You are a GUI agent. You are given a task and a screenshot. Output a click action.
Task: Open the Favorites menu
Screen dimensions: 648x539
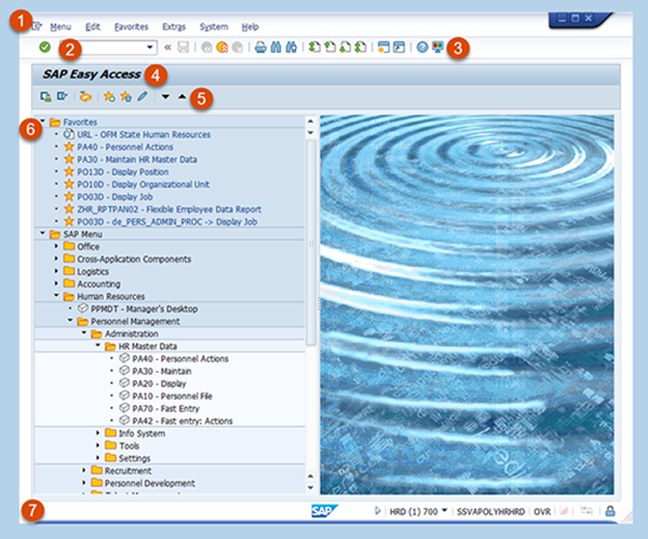pos(131,27)
